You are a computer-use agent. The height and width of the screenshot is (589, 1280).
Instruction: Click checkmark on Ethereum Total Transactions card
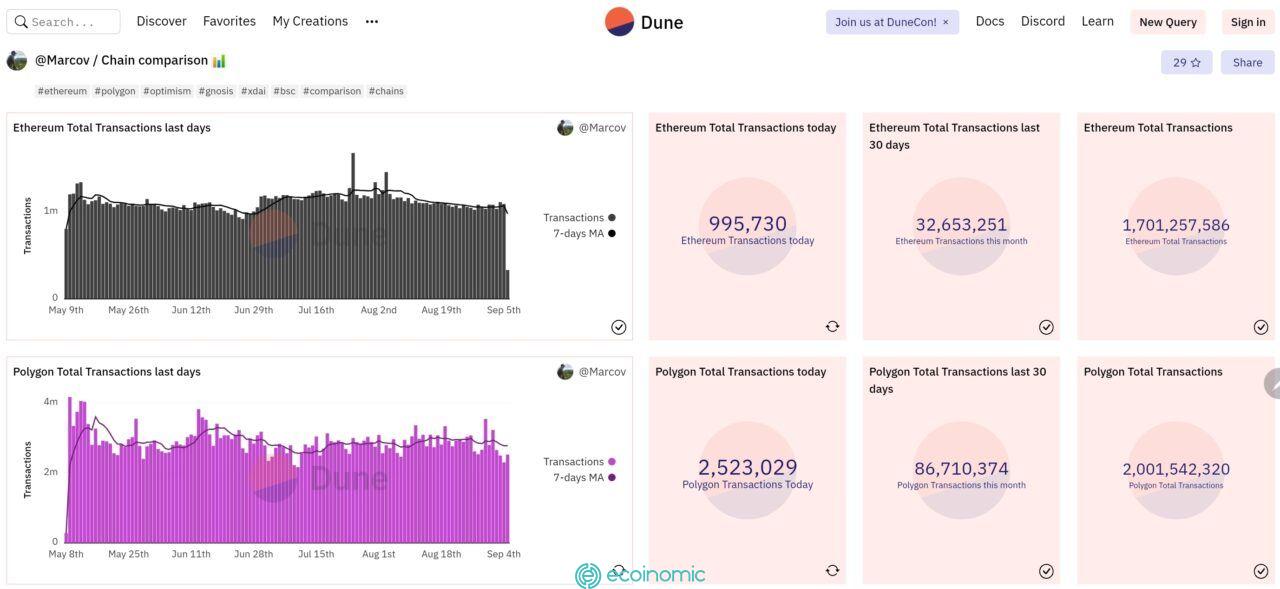[1261, 327]
